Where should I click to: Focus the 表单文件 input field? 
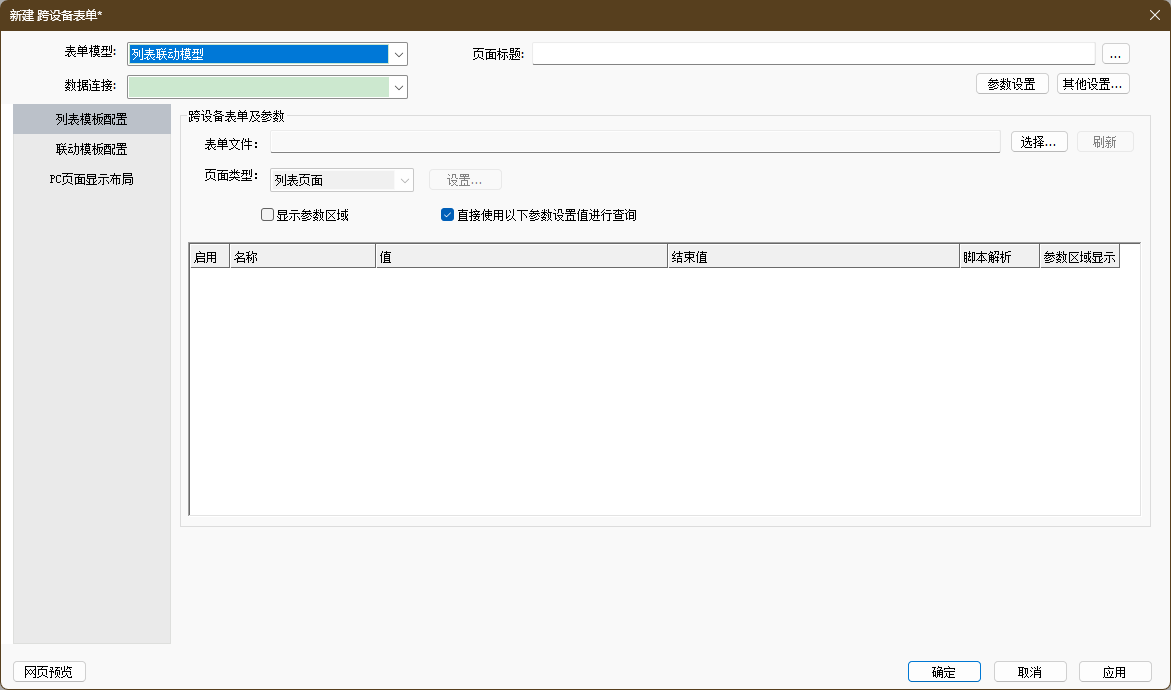click(634, 142)
